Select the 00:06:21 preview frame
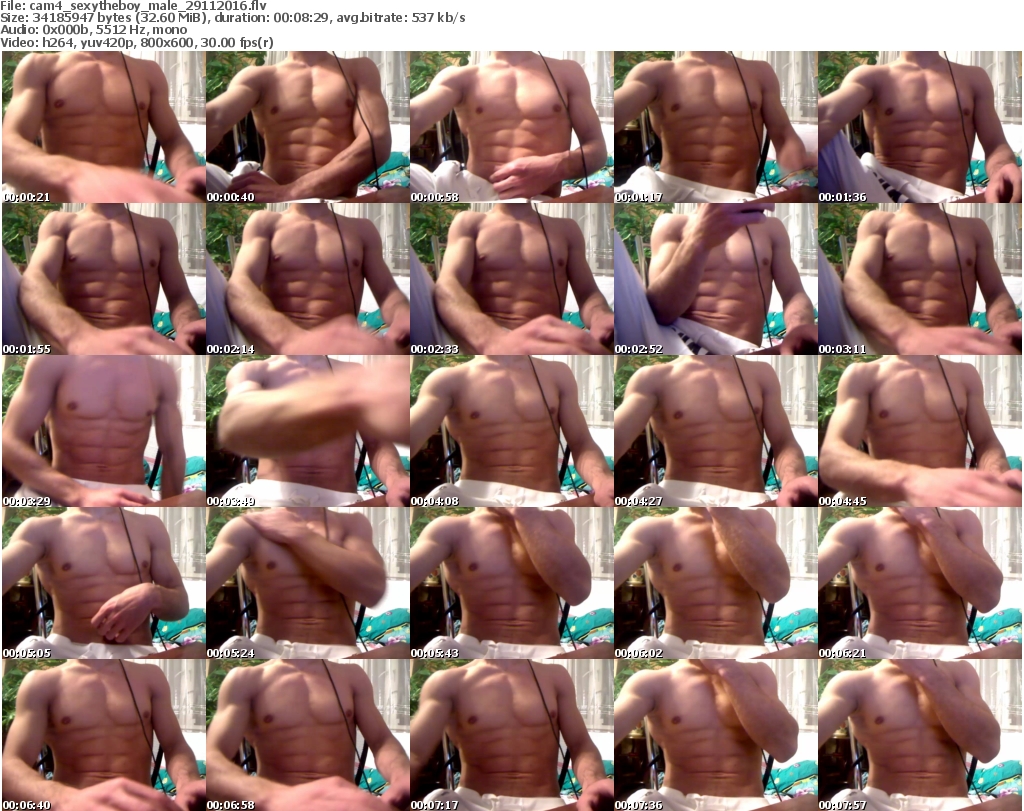 [x=920, y=583]
